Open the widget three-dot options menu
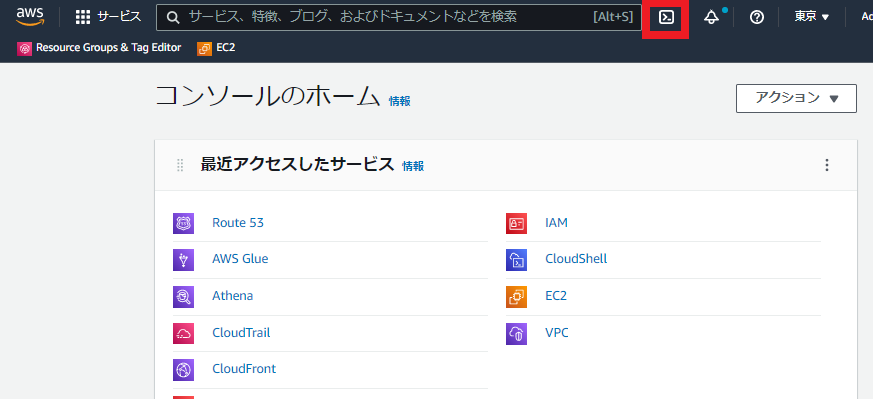Image resolution: width=873 pixels, height=399 pixels. tap(827, 165)
